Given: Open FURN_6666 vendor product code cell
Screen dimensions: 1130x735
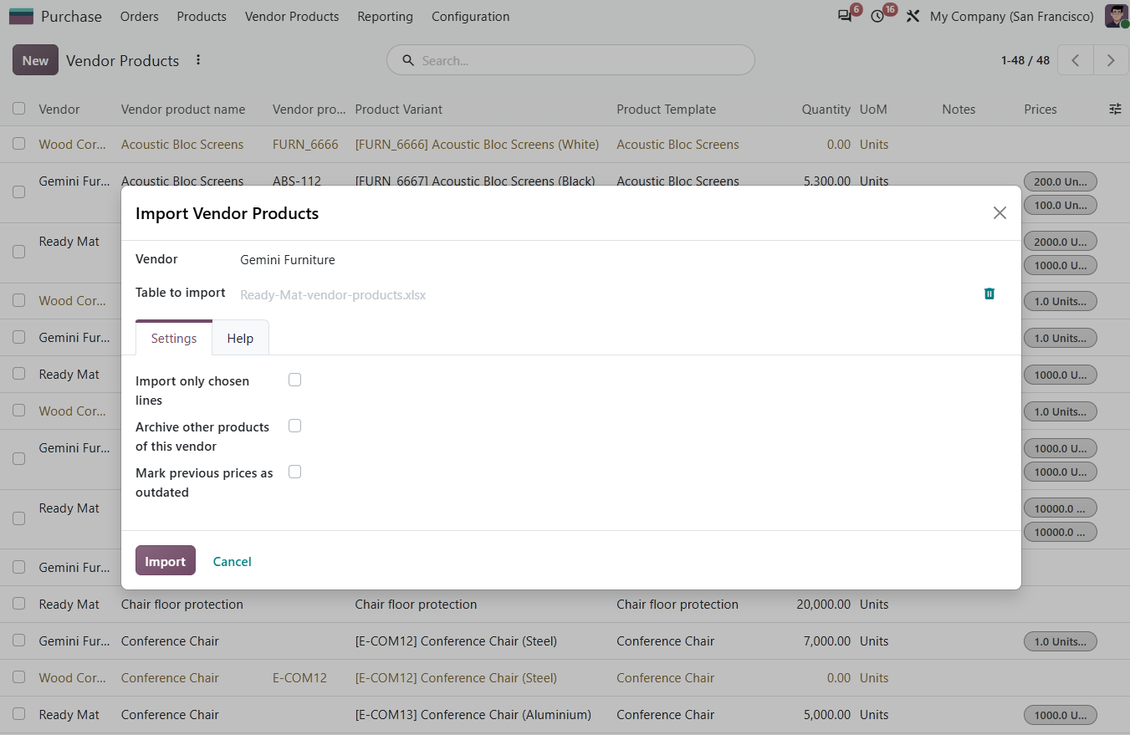Looking at the screenshot, I should click(305, 144).
